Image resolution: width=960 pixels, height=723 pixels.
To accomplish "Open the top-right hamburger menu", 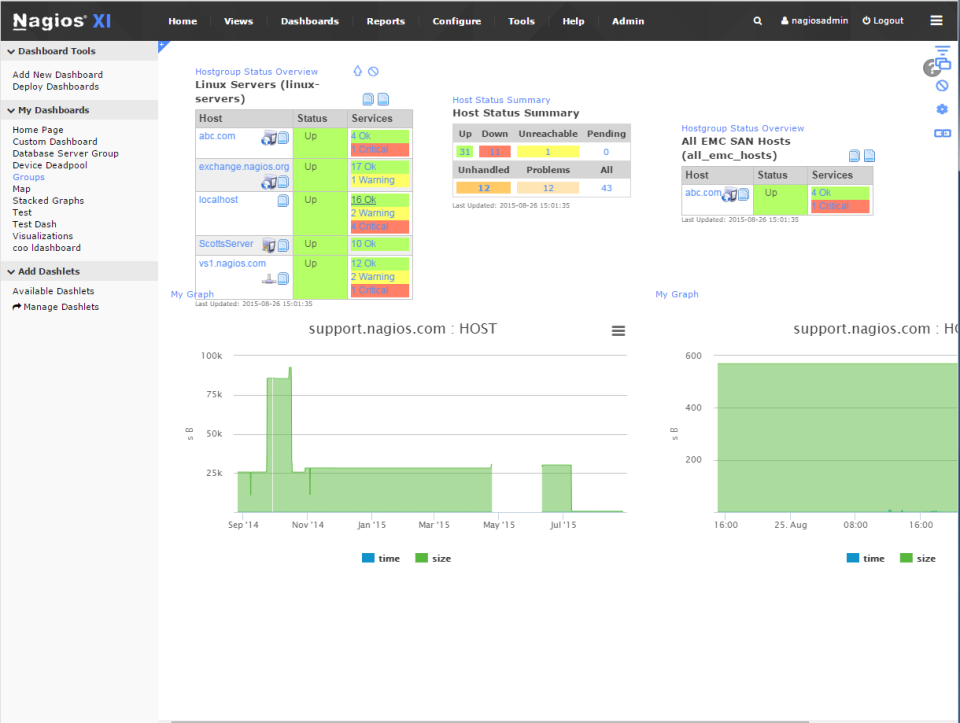I will [x=938, y=20].
